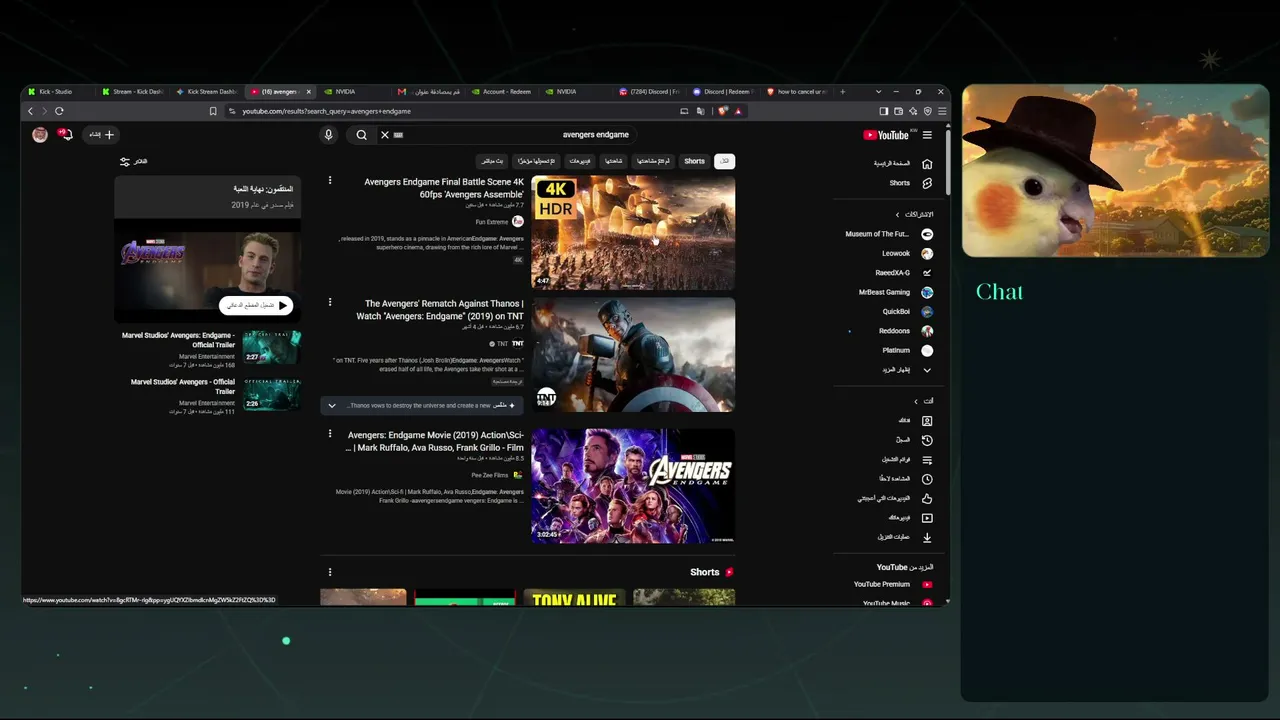Switch to the Kick Stream Dashboard tab
This screenshot has width=1280, height=720.
point(208,92)
